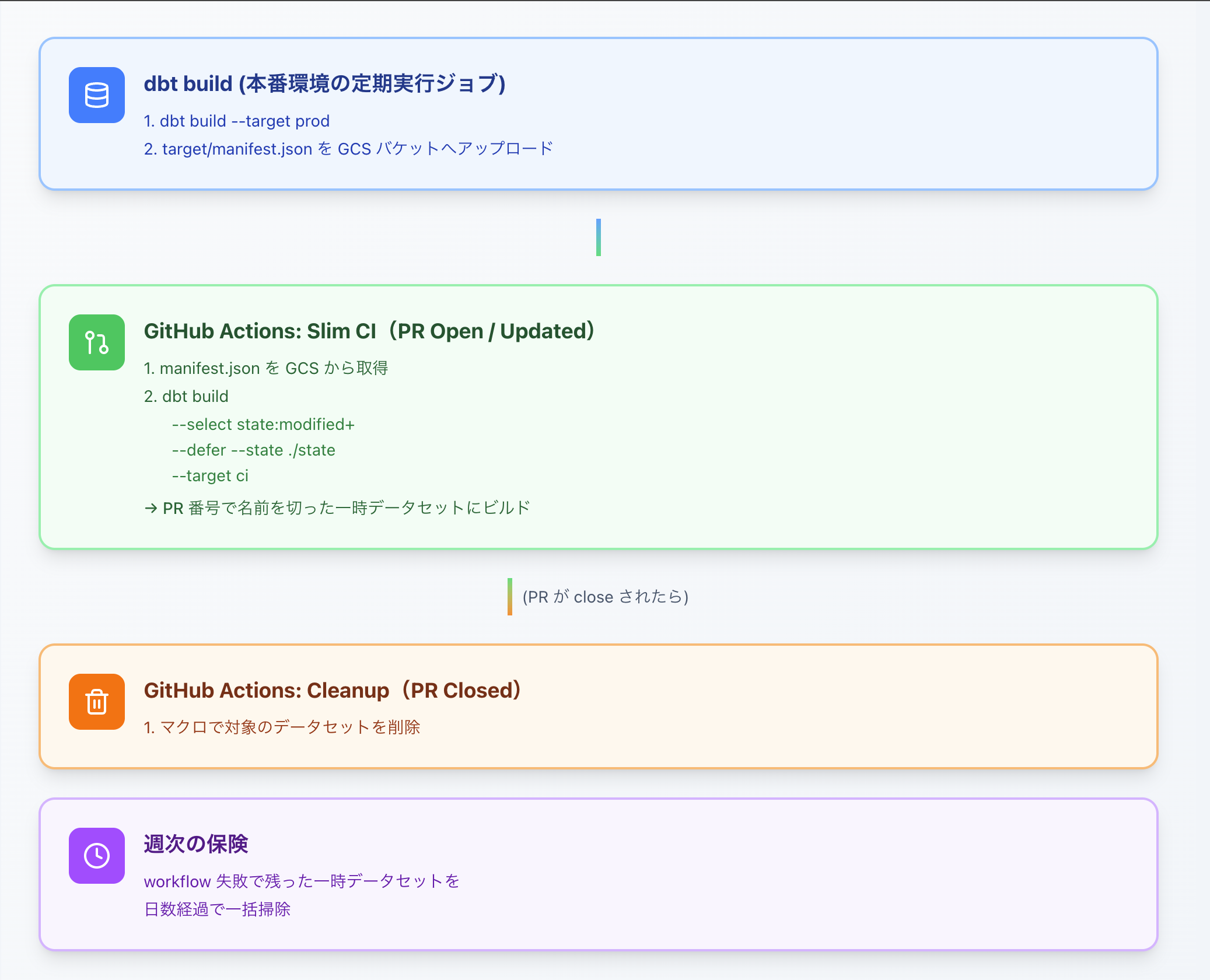Click the arrow note starting with "→ PR"
Image resolution: width=1210 pixels, height=980 pixels.
tap(337, 508)
